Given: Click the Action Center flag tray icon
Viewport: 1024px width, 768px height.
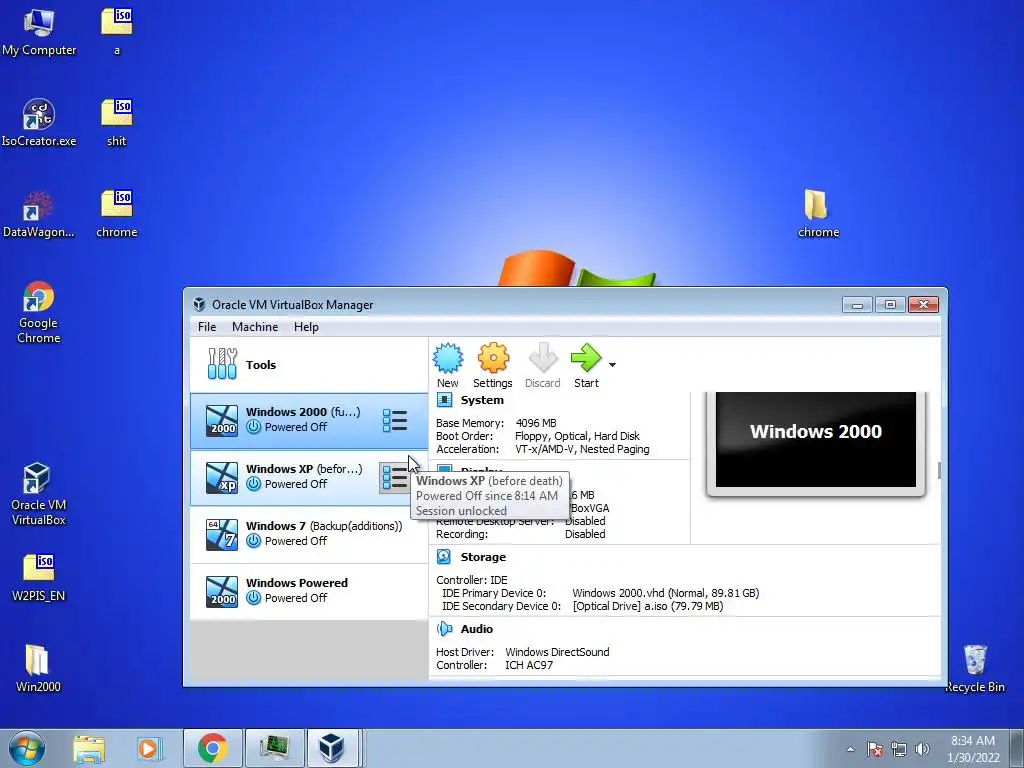Looking at the screenshot, I should coord(875,749).
